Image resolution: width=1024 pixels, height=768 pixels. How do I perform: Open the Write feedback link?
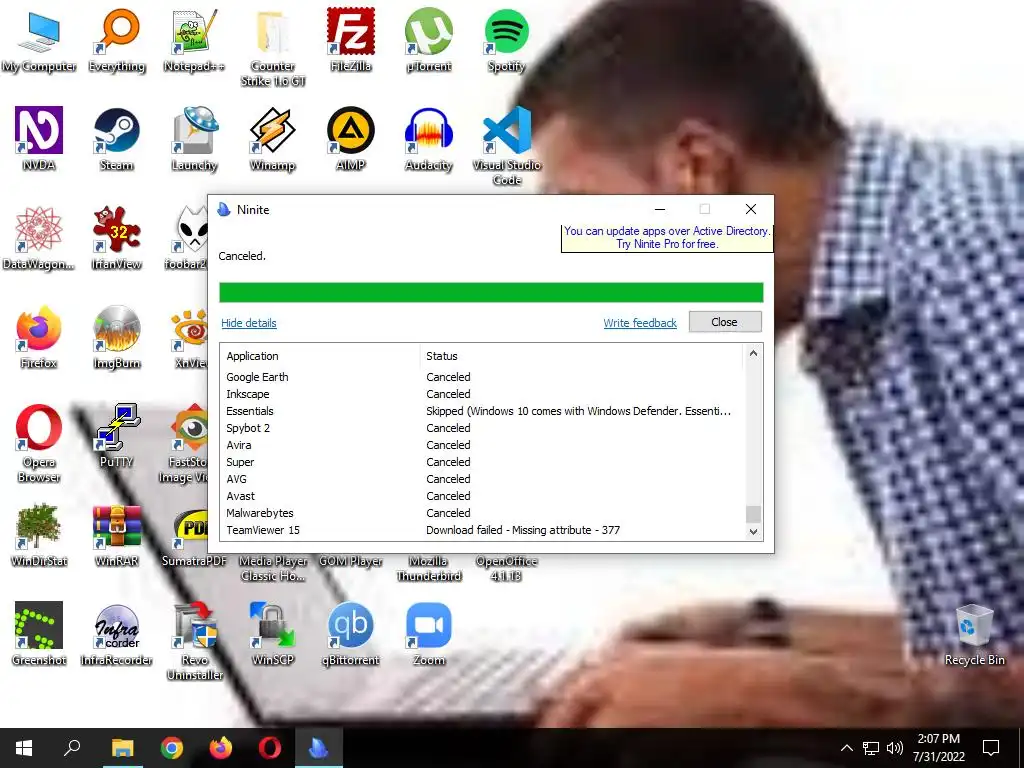(640, 323)
